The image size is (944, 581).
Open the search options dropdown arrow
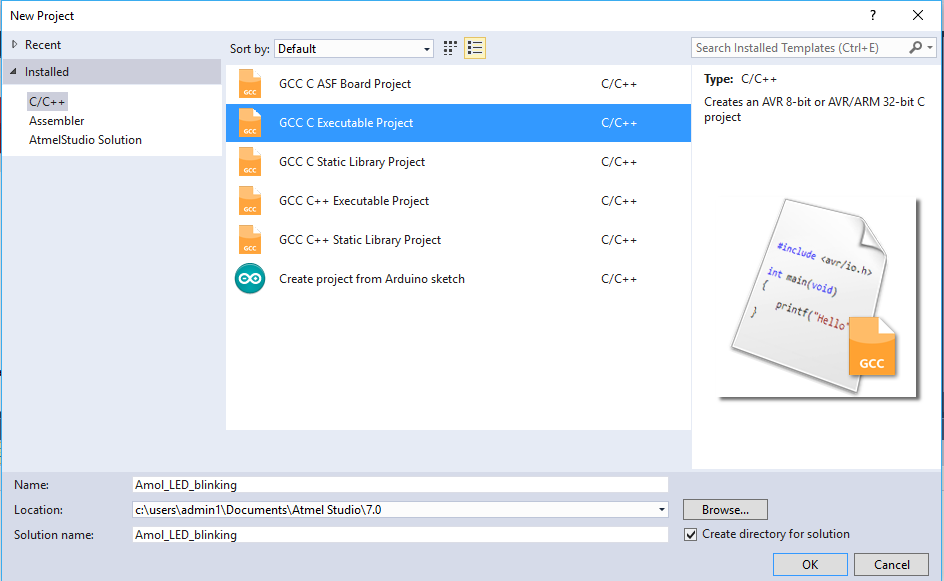tap(930, 48)
